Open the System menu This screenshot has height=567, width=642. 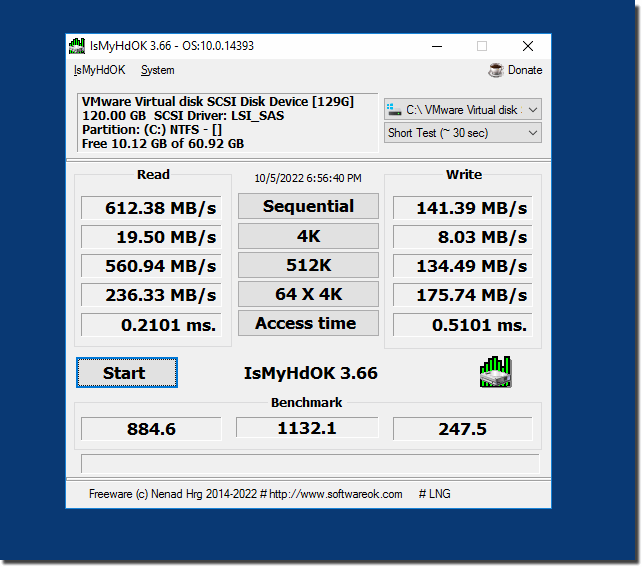click(158, 70)
